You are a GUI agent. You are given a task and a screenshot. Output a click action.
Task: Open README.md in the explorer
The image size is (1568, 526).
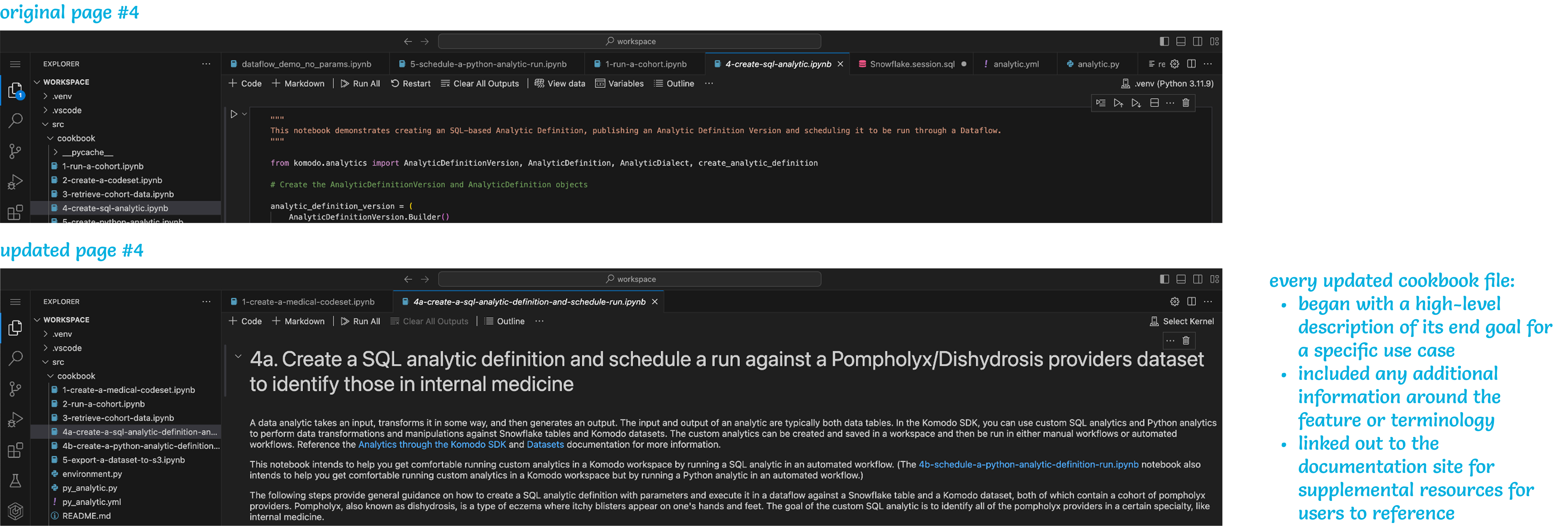tap(87, 516)
